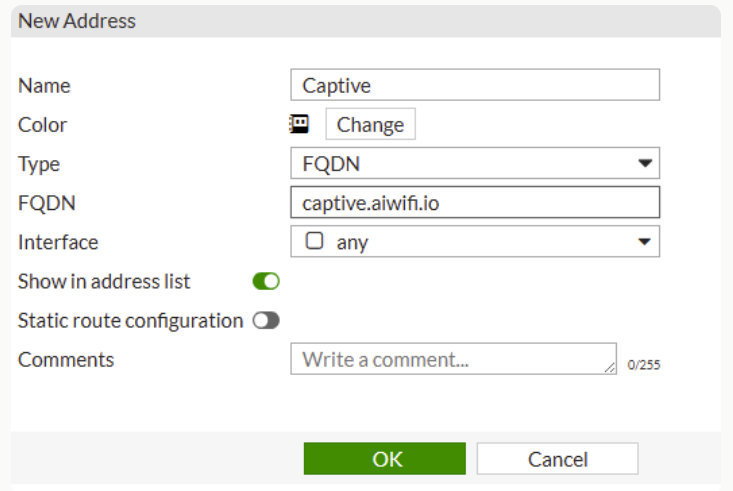The width and height of the screenshot is (733, 491).
Task: Click the 'Static route configuration' label text
Action: coord(130,321)
